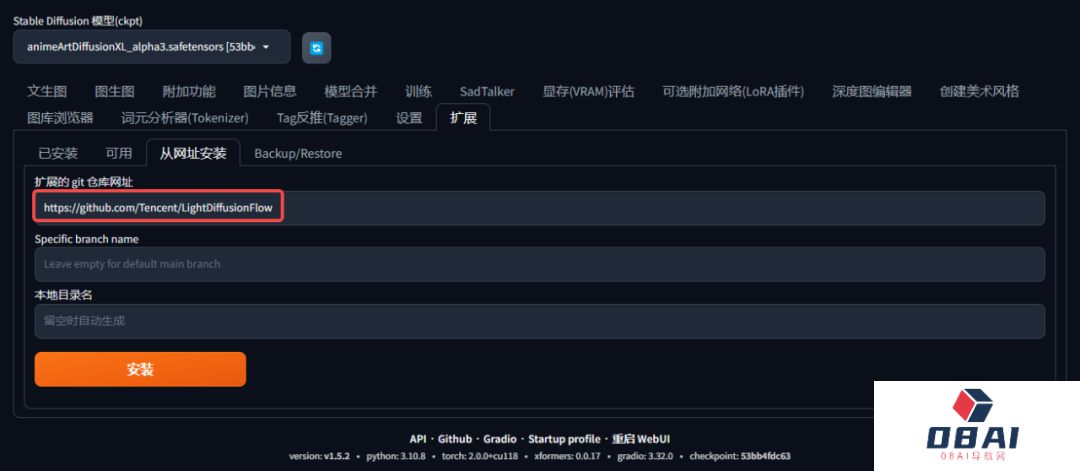Click the checkpoint: 53bb4fdc63 text
The width and height of the screenshot is (1080, 471).
742,456
